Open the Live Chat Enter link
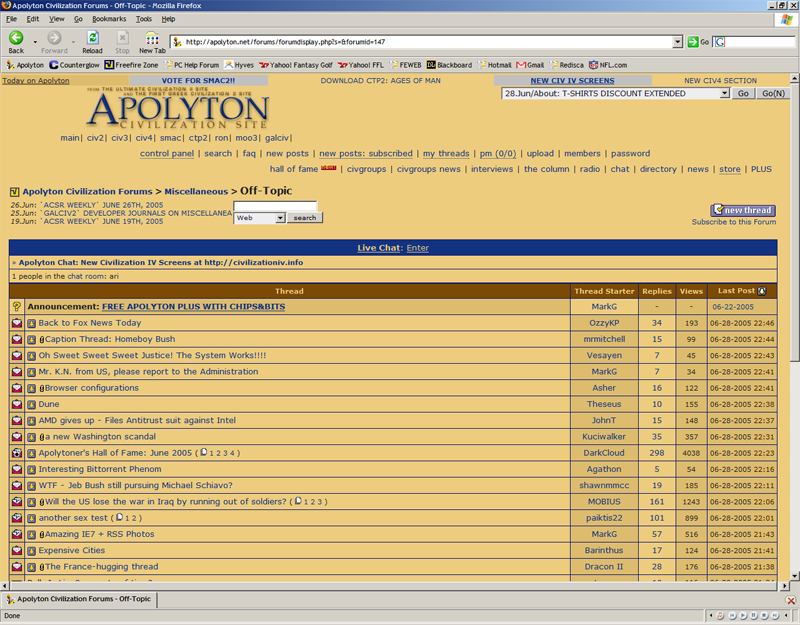The width and height of the screenshot is (800, 625). pos(417,248)
